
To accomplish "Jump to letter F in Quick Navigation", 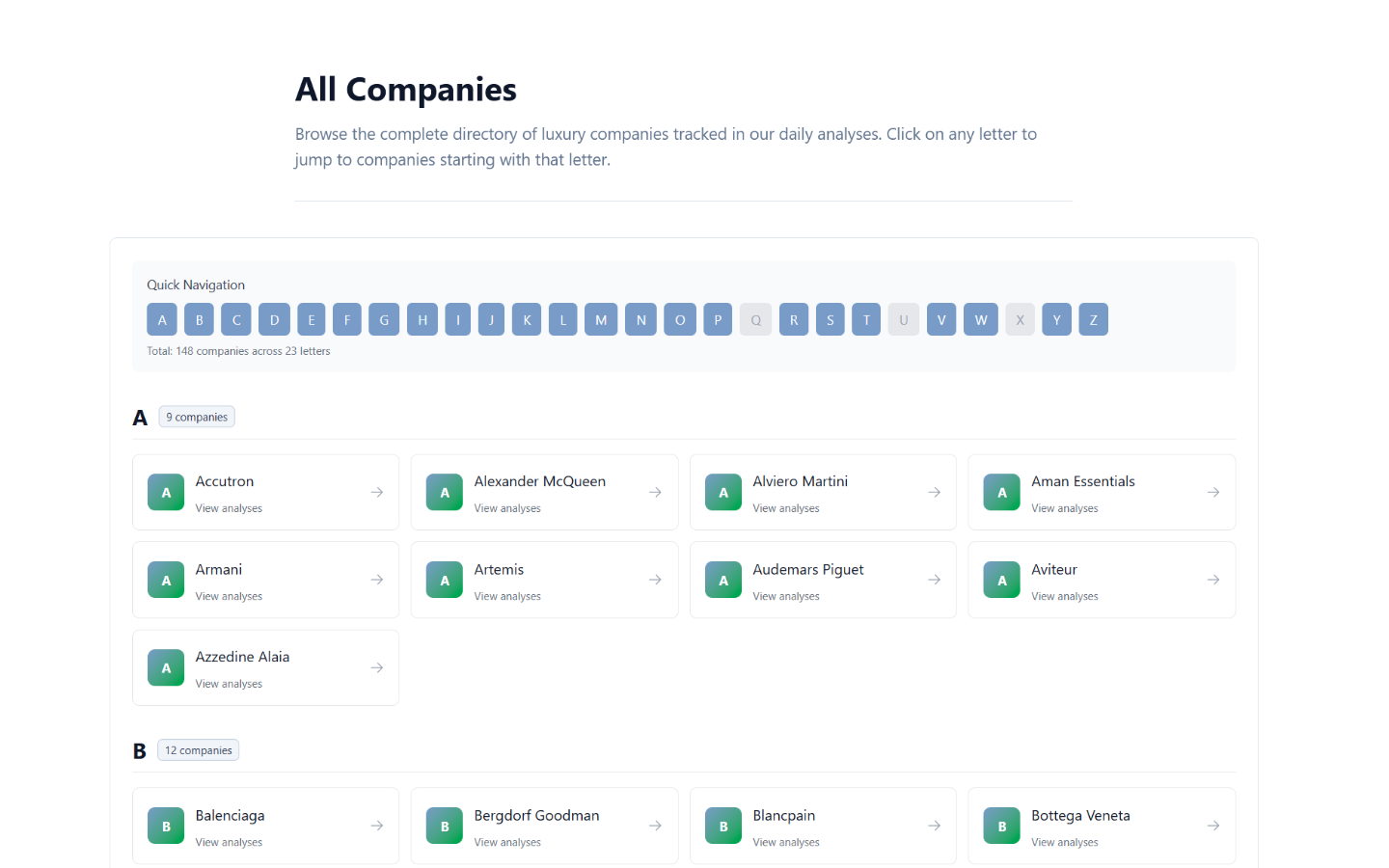I will pyautogui.click(x=347, y=319).
